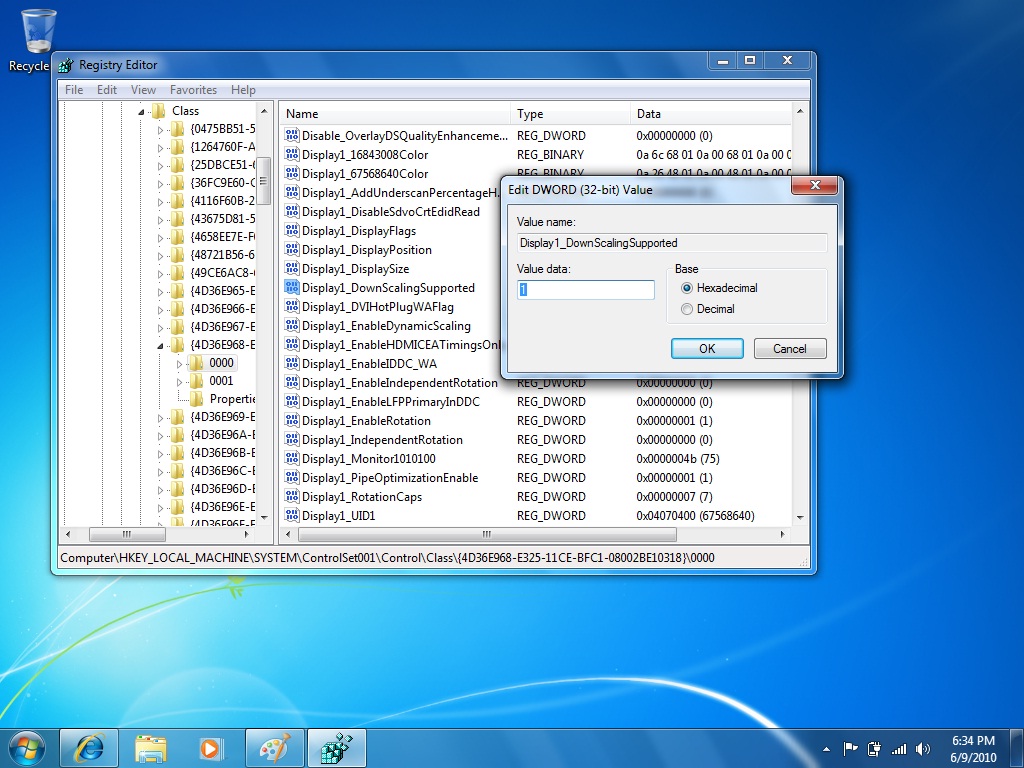The height and width of the screenshot is (768, 1024).
Task: Click the Display1_AddUnderscanPercentageH value icon
Action: (292, 193)
